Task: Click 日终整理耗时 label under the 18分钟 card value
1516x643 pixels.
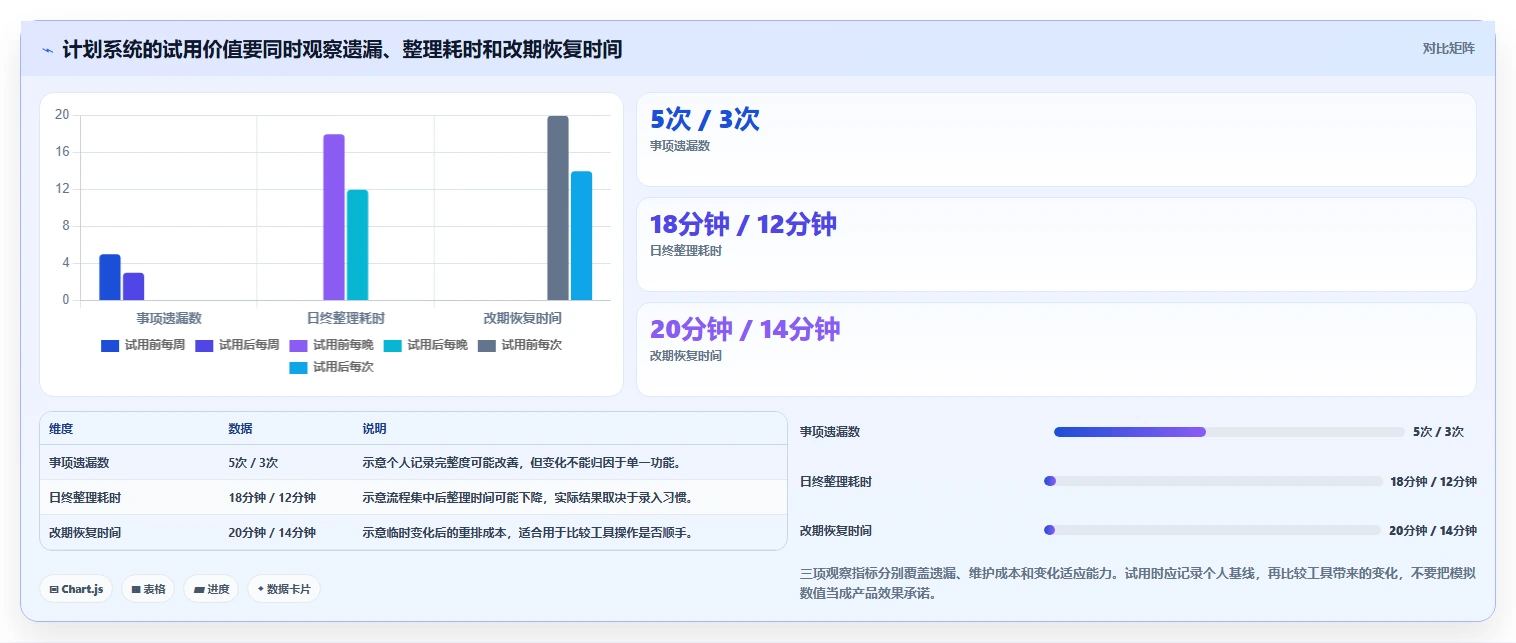Action: (686, 251)
